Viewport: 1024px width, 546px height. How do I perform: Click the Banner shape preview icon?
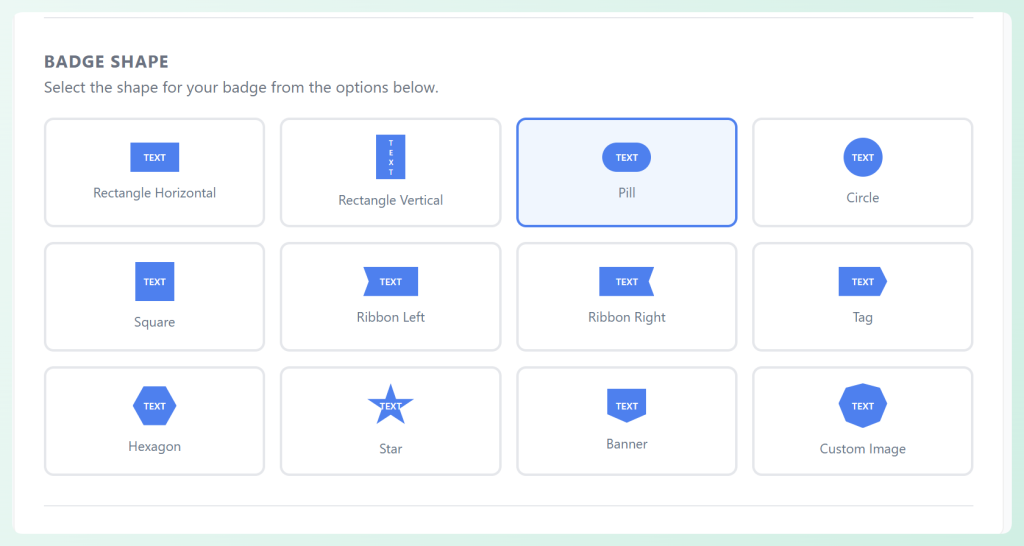click(x=626, y=405)
